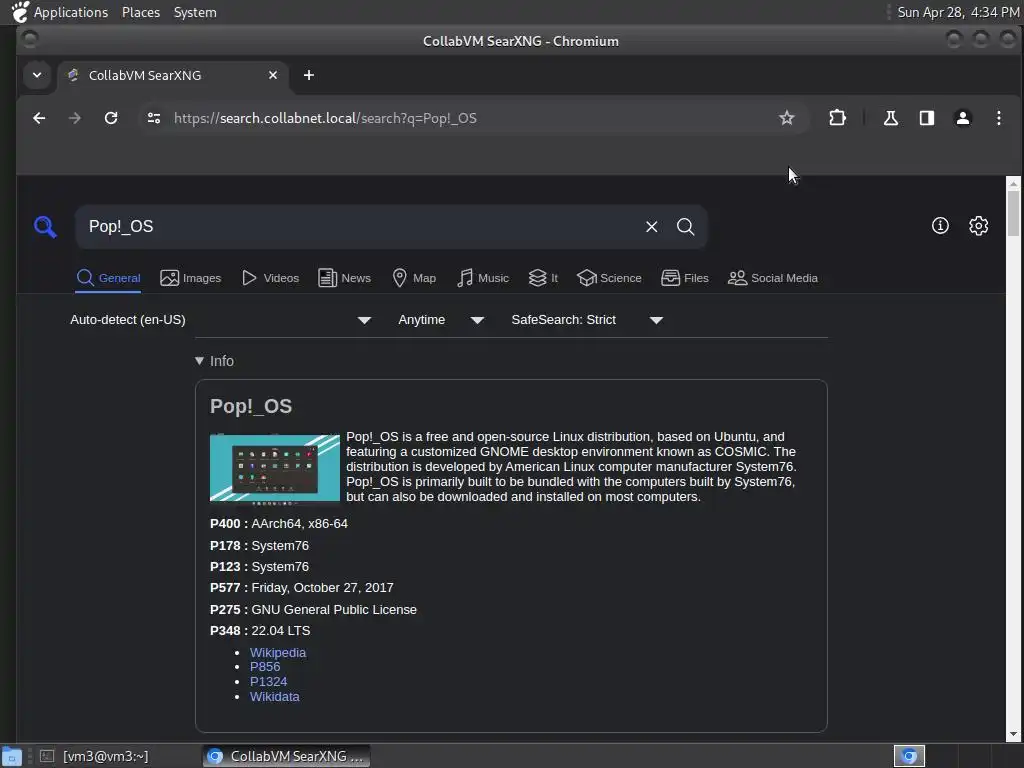This screenshot has height=768, width=1024.
Task: Click the SearXNG magnifier logo
Action: tap(45, 227)
